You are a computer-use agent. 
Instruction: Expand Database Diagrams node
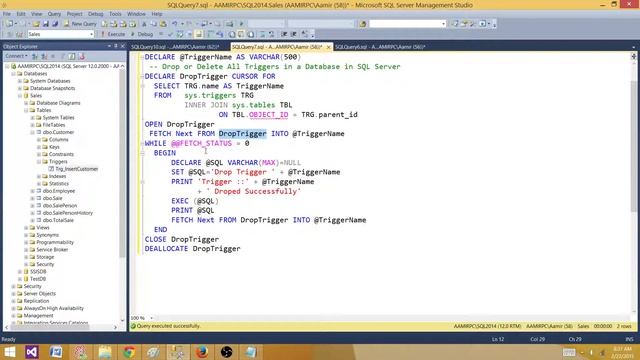pyautogui.click(x=26, y=103)
